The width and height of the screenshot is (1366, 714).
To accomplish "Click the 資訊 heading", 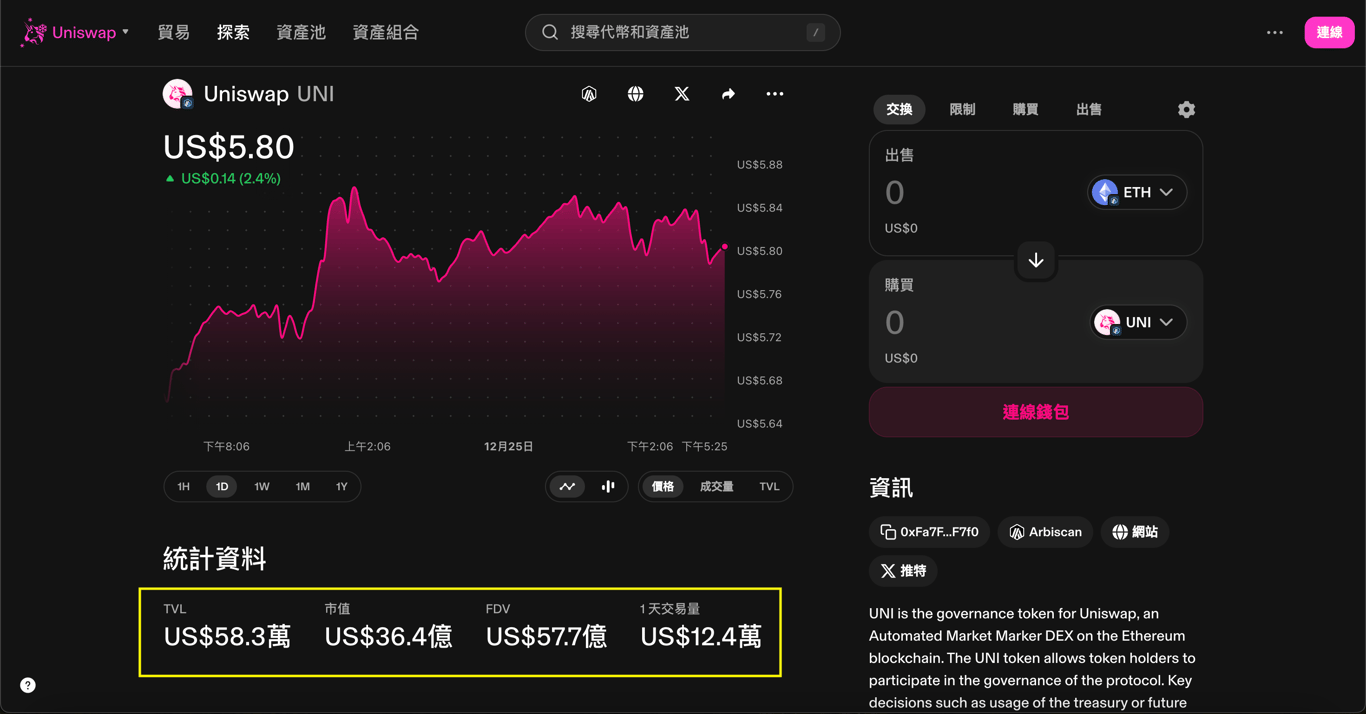I will (891, 488).
